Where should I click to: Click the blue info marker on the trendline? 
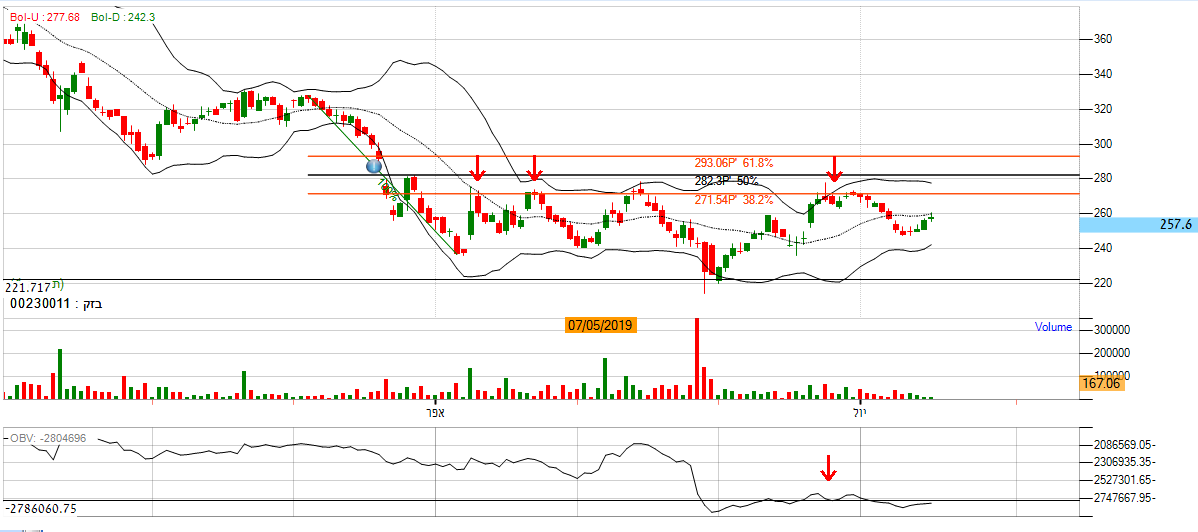[x=375, y=166]
